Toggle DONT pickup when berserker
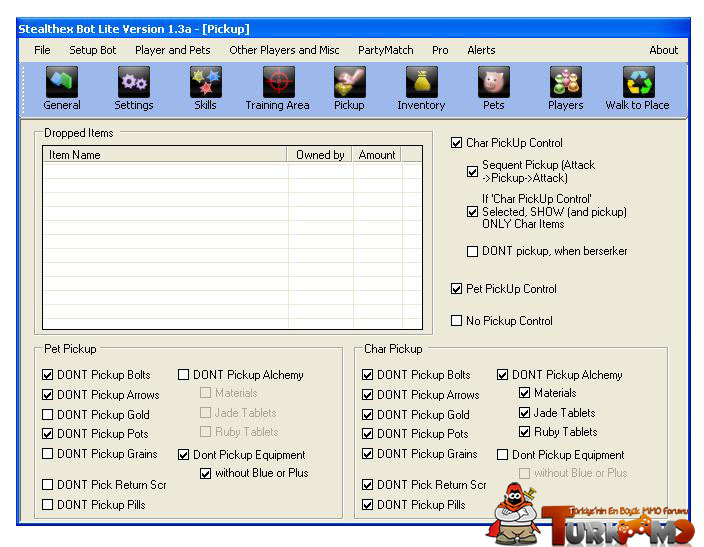Screen dimensions: 704x547 tap(473, 252)
